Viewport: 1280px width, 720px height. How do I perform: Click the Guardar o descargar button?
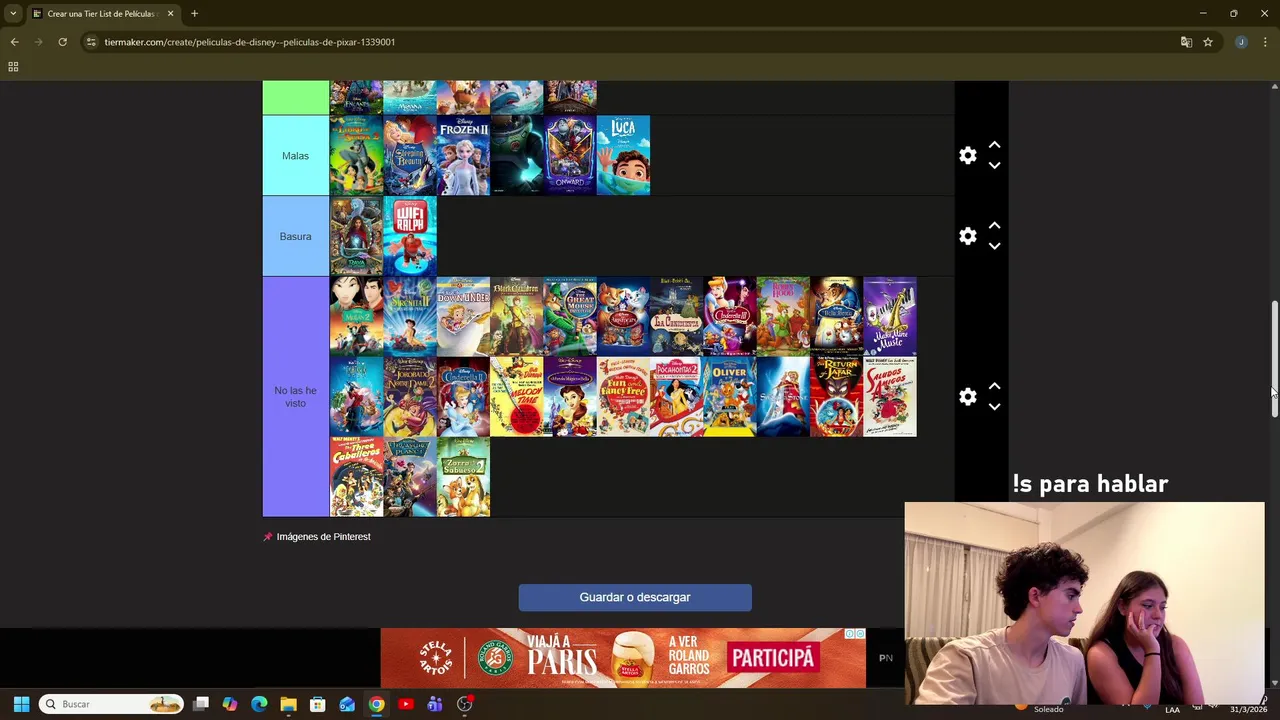coord(635,597)
